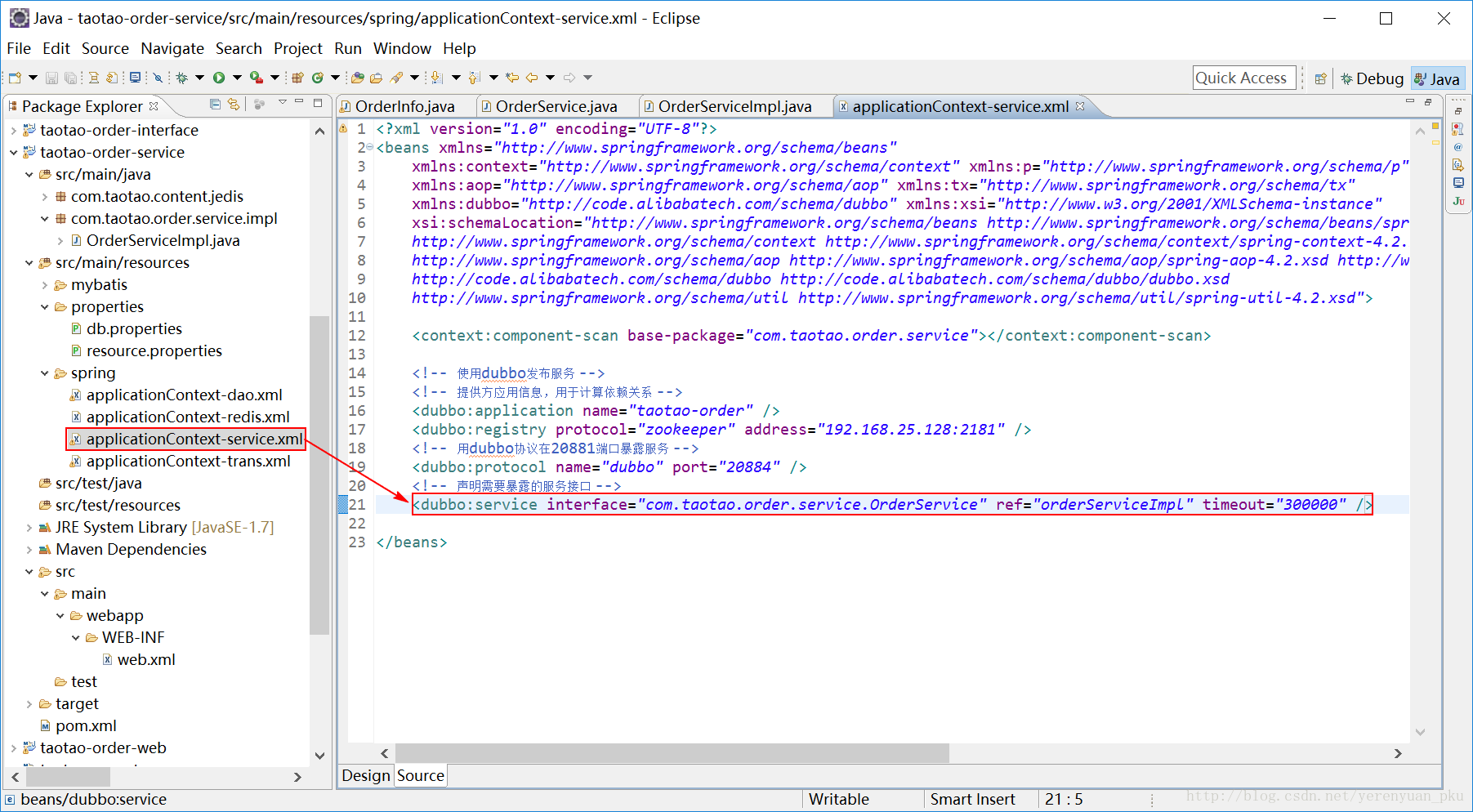Viewport: 1473px width, 812px height.
Task: Switch to the OrderService.java editor tab
Action: pos(557,106)
